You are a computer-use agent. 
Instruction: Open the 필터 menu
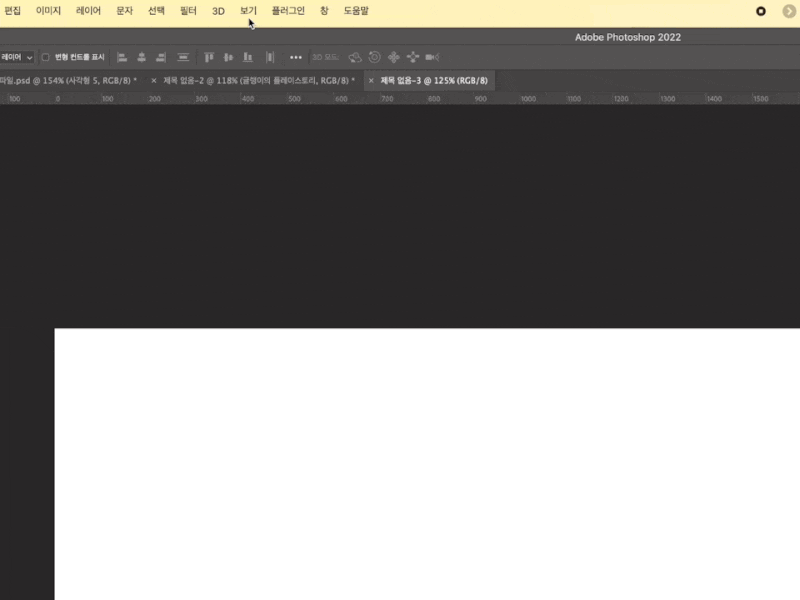(x=188, y=11)
